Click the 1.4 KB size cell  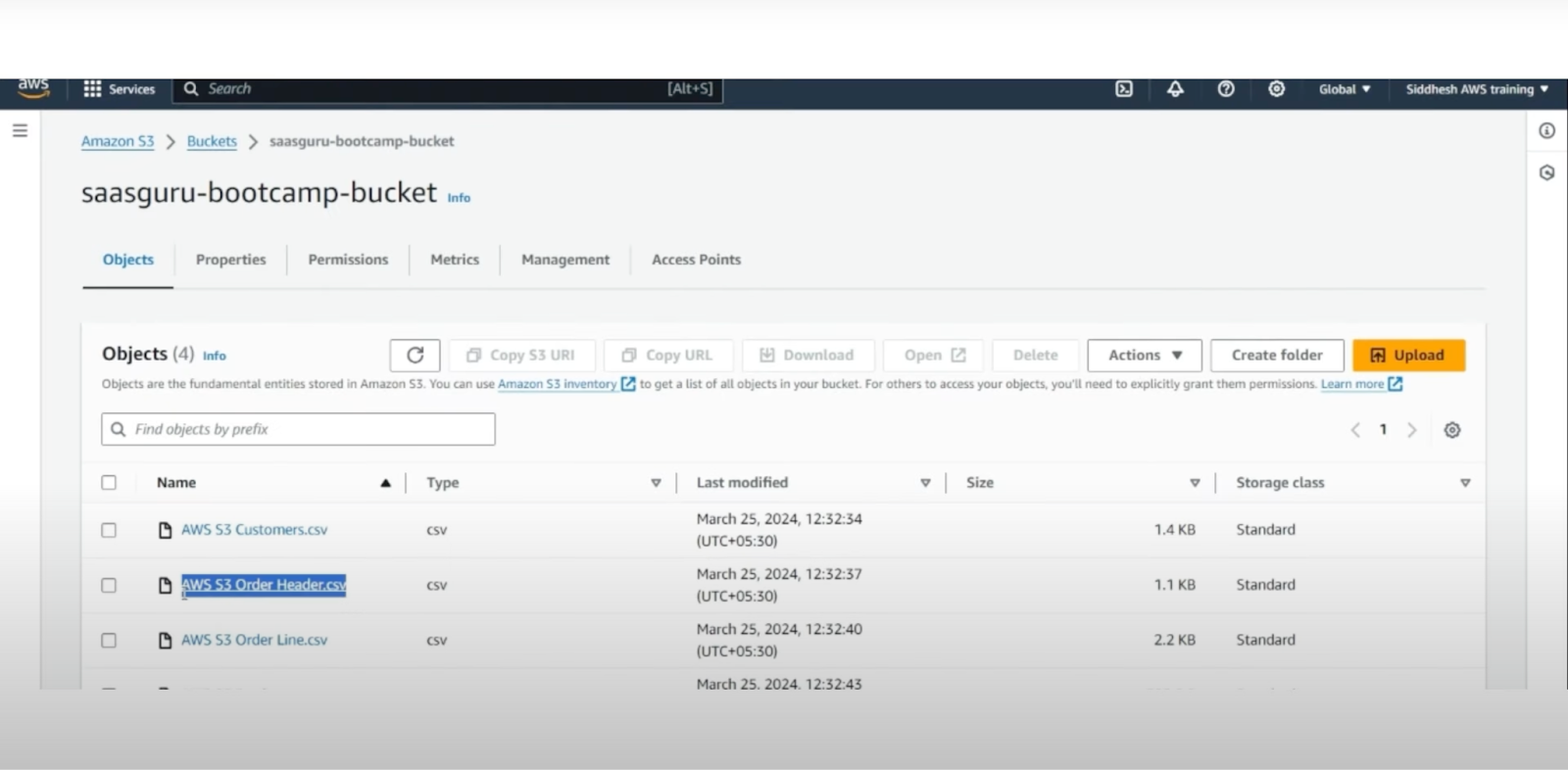click(x=1174, y=530)
